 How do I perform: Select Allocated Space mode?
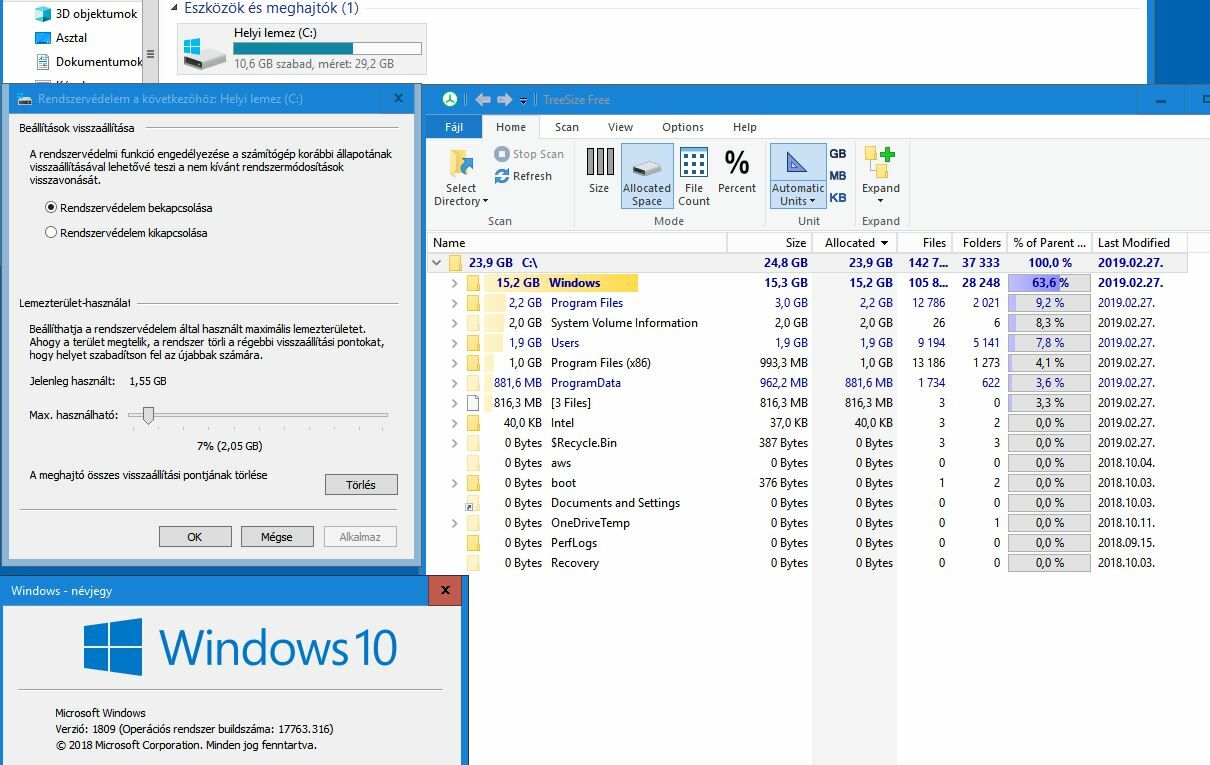point(647,177)
